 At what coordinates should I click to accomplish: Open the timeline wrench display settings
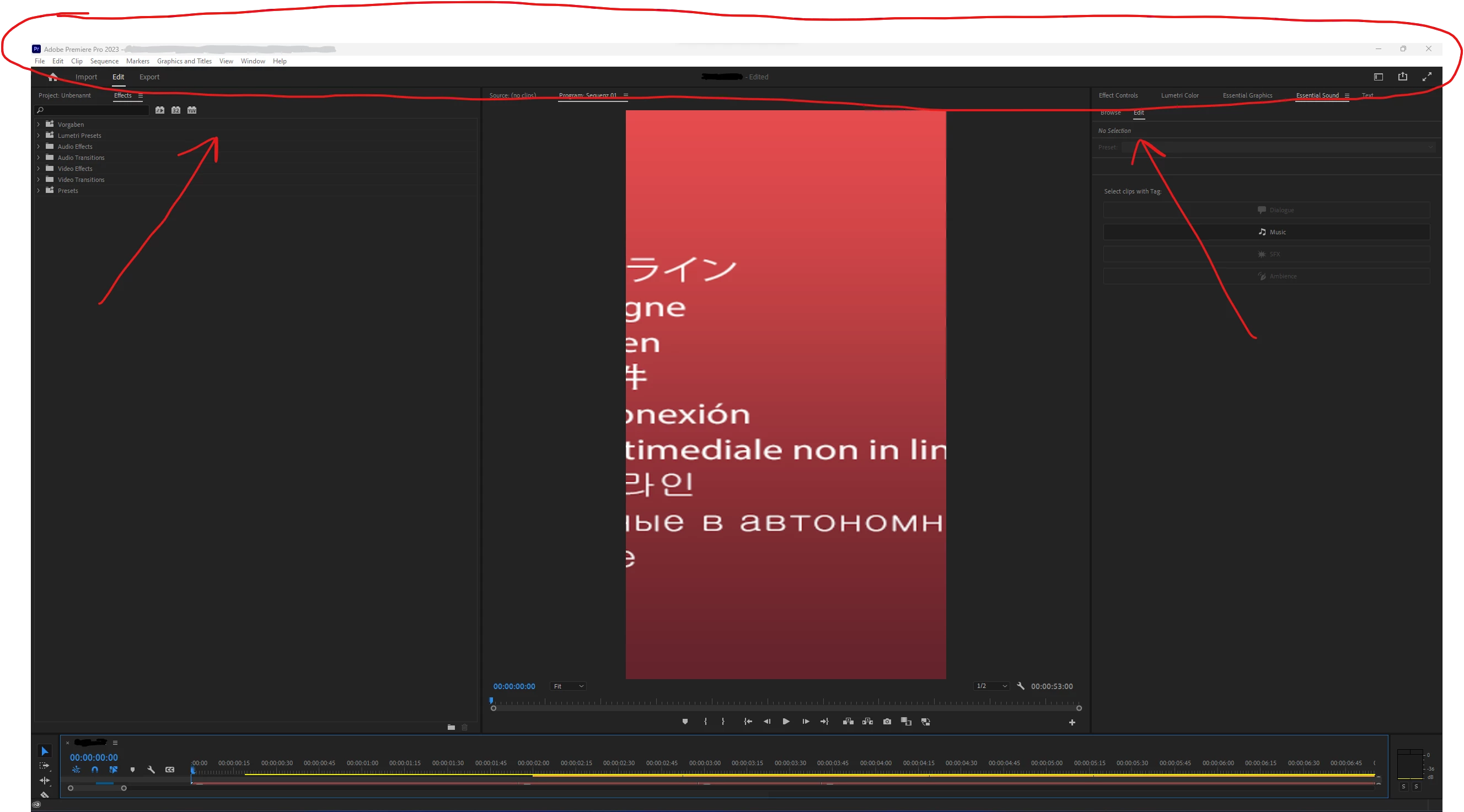(x=151, y=770)
